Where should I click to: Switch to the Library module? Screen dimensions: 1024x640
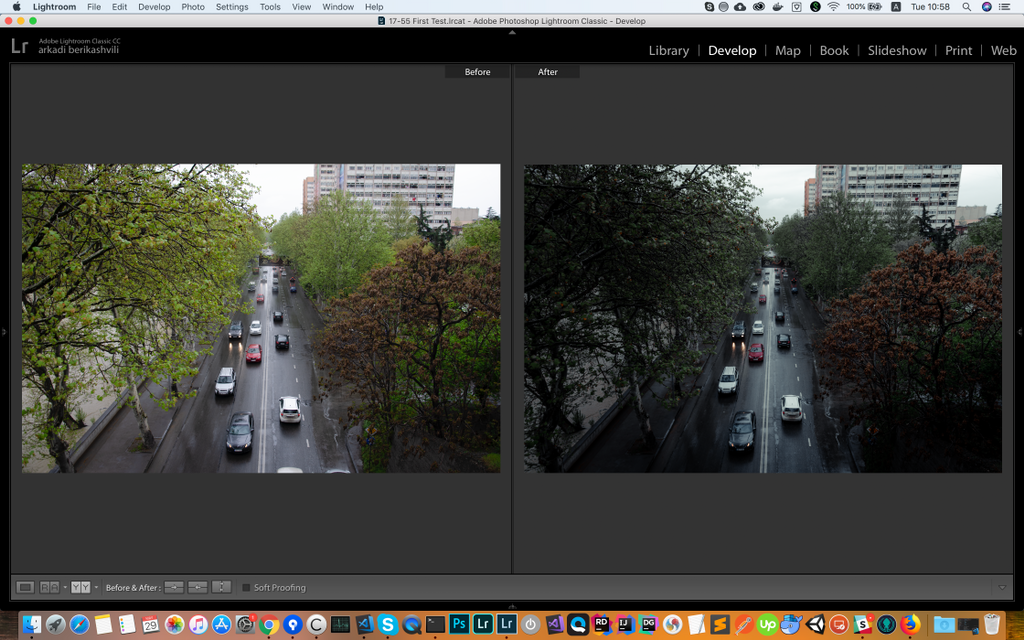(x=669, y=50)
